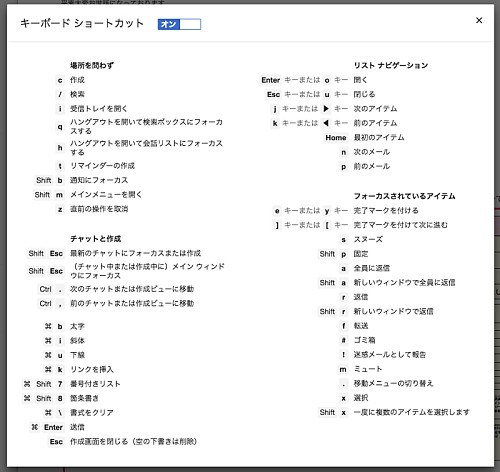The height and width of the screenshot is (472, 500).
Task: Click the 箇条書き description
Action: (x=84, y=398)
